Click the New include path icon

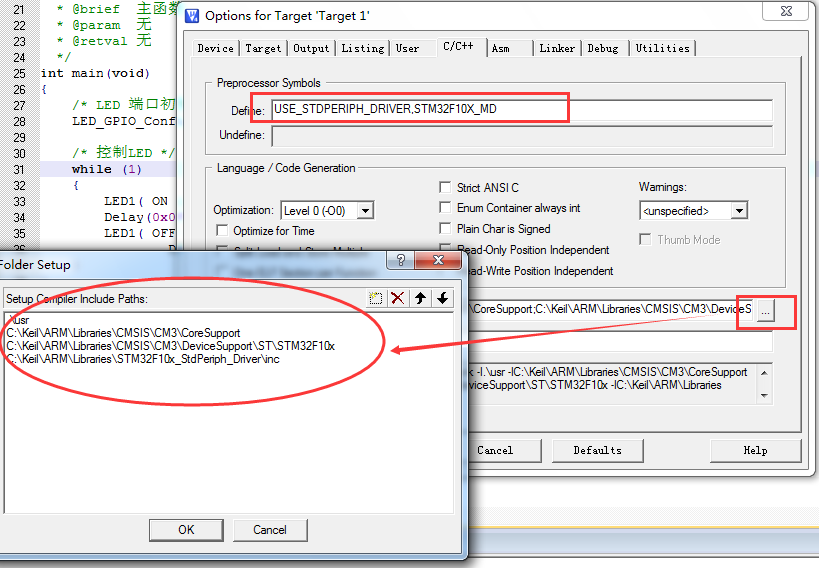376,298
